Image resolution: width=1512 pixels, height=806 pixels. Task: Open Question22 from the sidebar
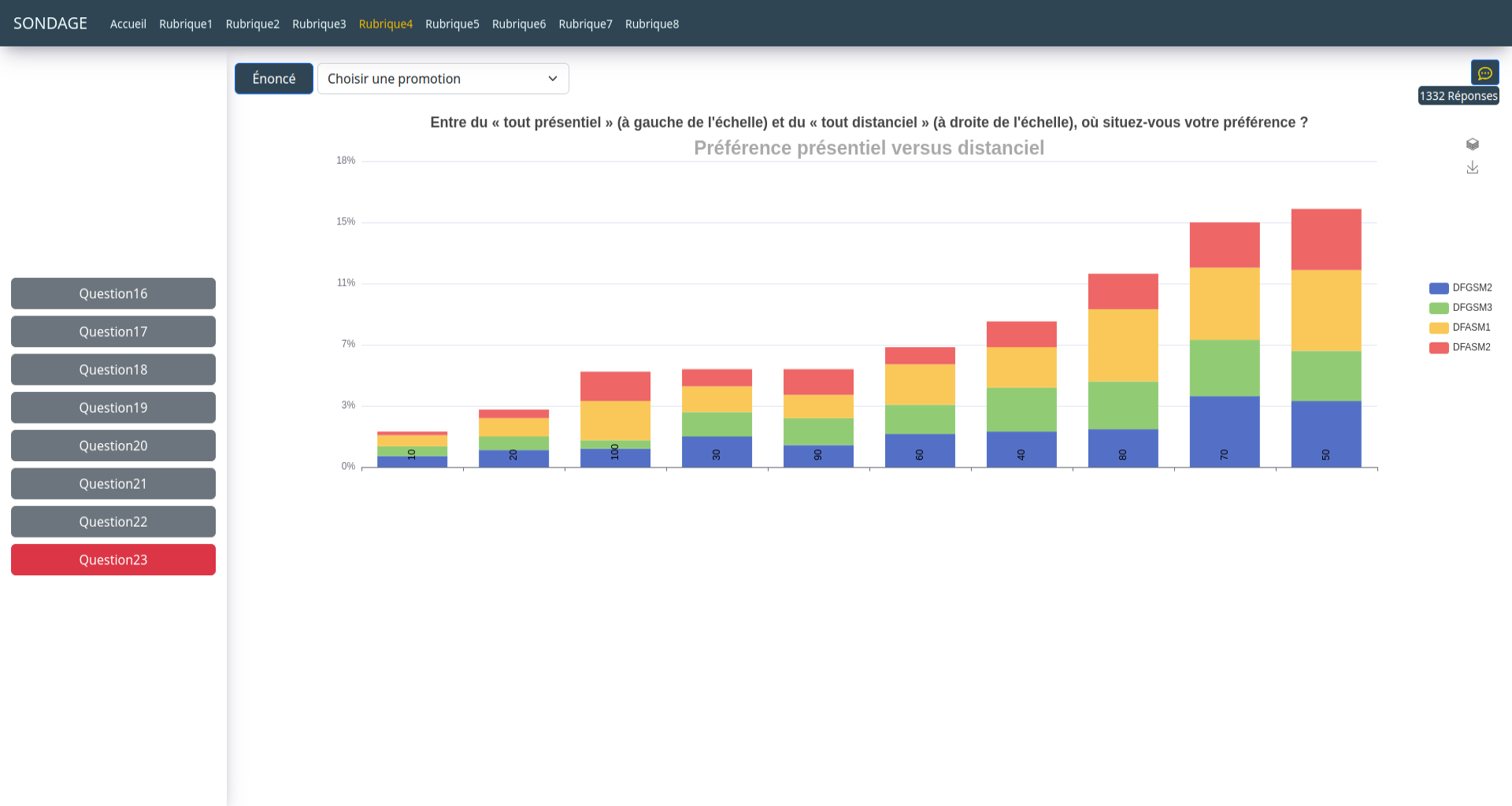click(113, 522)
